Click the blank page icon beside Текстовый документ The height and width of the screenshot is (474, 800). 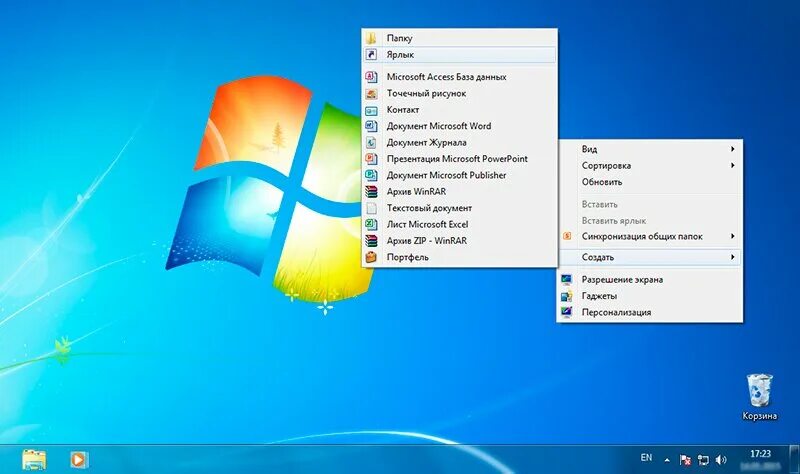(x=371, y=208)
